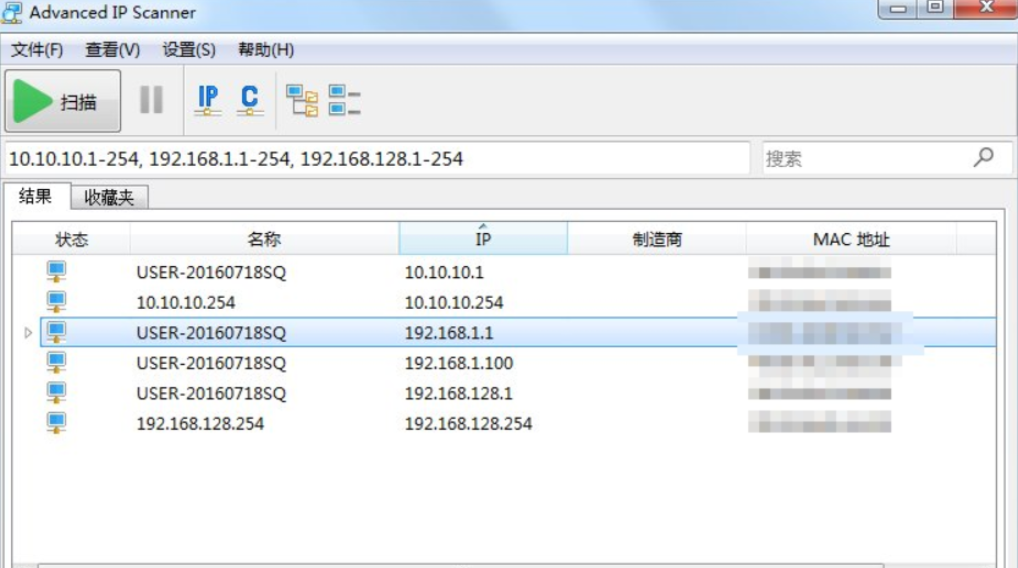Click IP cell 10.10.10.1

pos(444,272)
